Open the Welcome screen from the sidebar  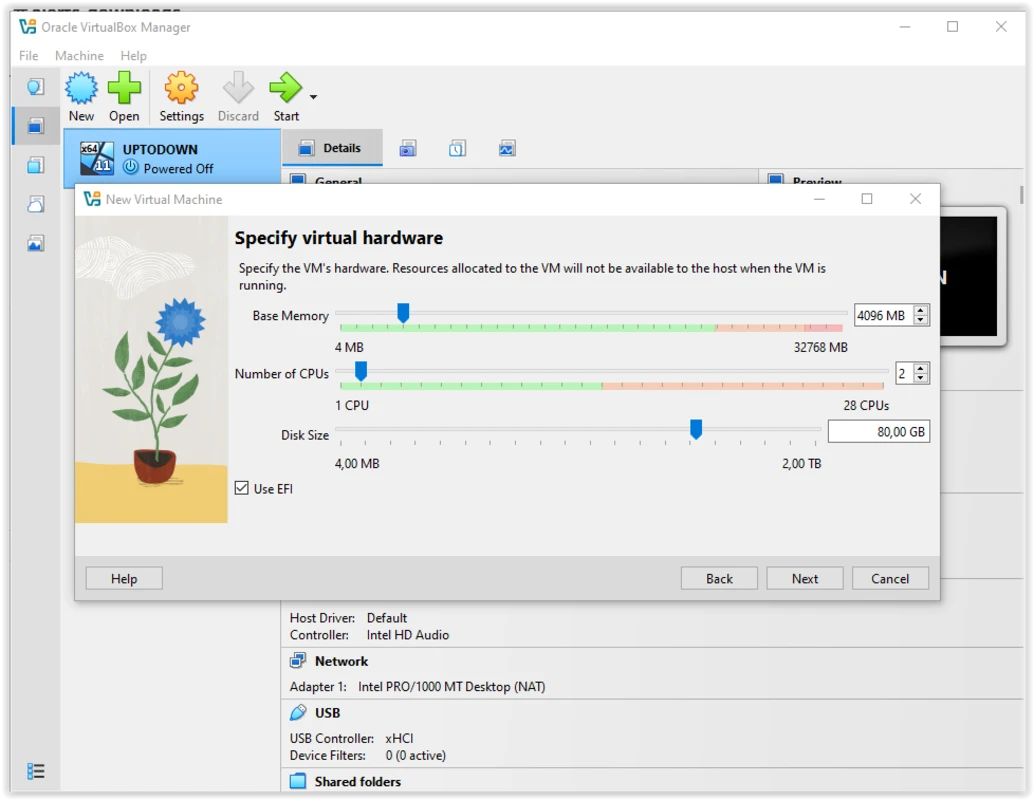coord(36,87)
